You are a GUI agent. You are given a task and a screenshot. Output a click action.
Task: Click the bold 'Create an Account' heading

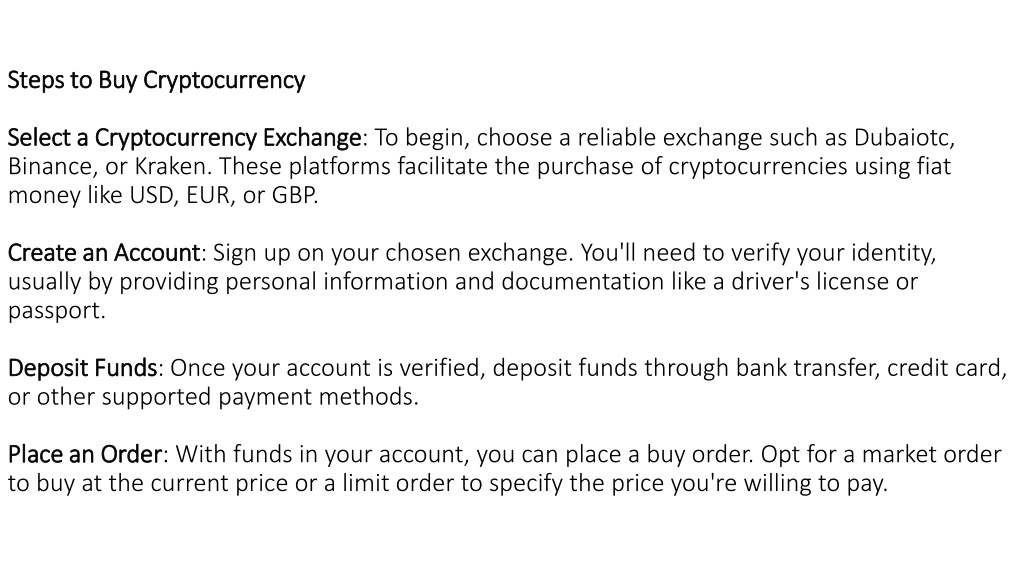[103, 253]
